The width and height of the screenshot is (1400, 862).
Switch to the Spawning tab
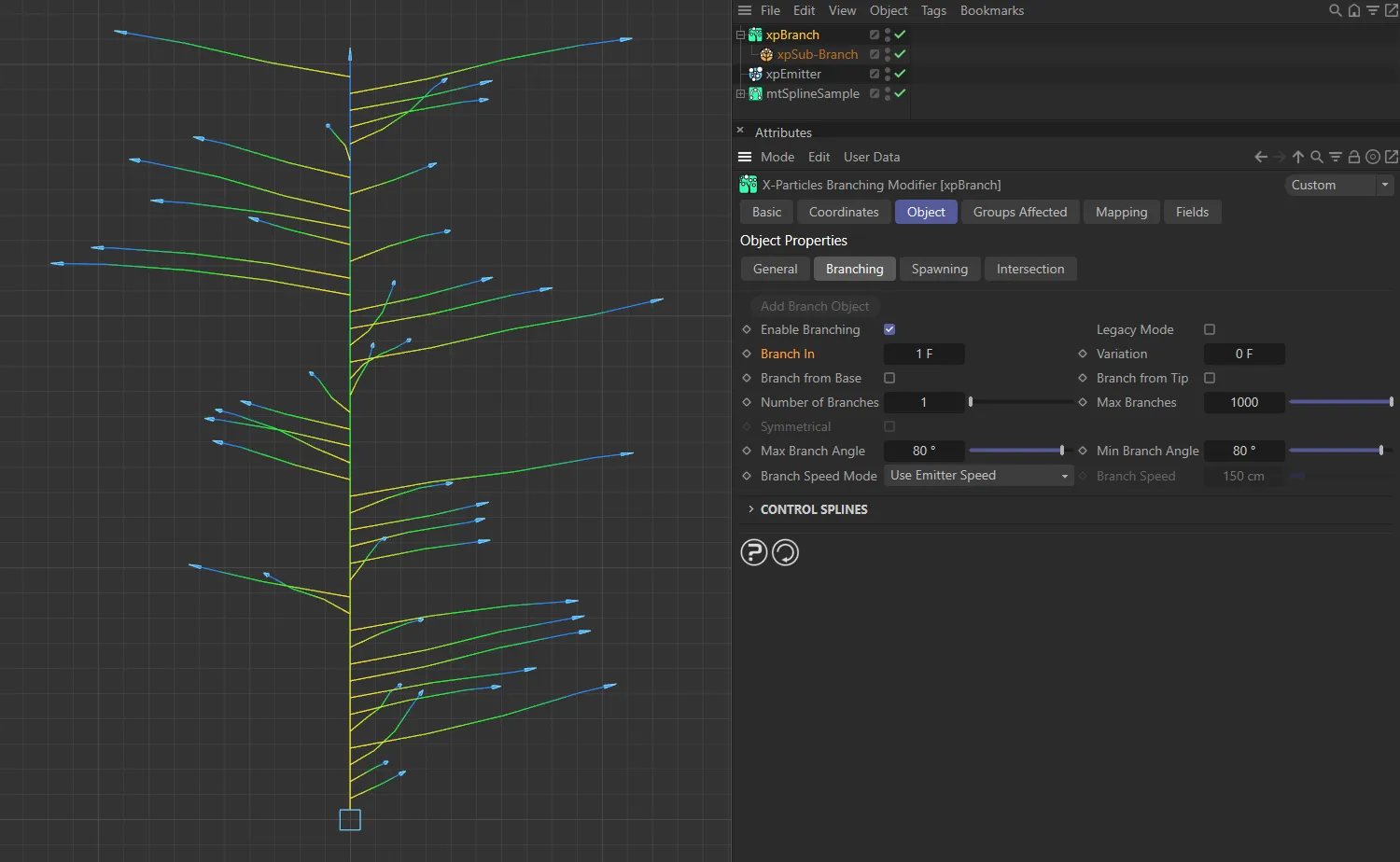coord(939,269)
